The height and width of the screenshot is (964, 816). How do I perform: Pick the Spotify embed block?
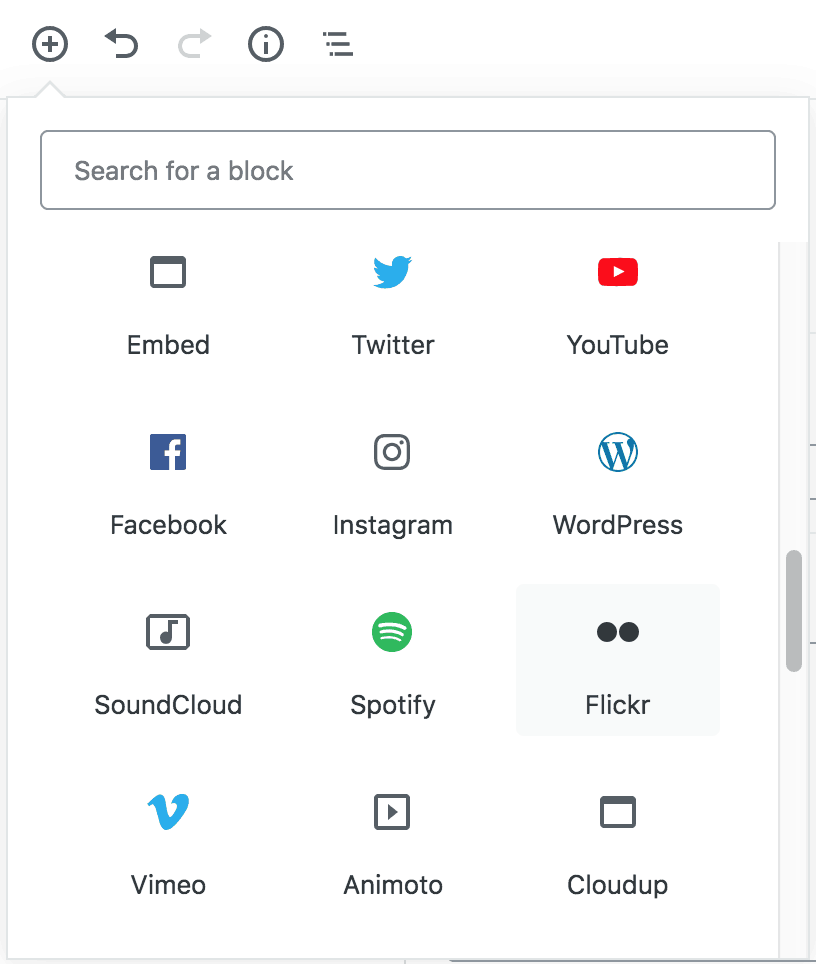tap(393, 660)
